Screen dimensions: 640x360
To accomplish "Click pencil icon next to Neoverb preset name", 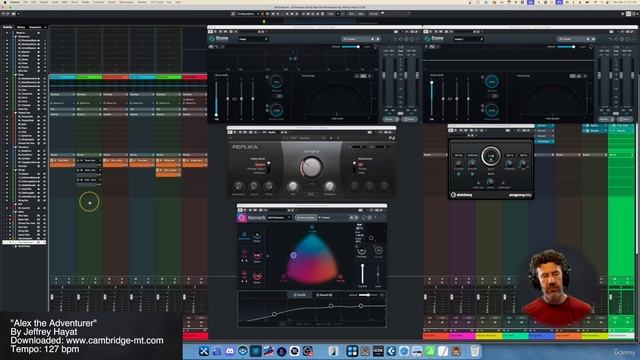I will pos(289,218).
